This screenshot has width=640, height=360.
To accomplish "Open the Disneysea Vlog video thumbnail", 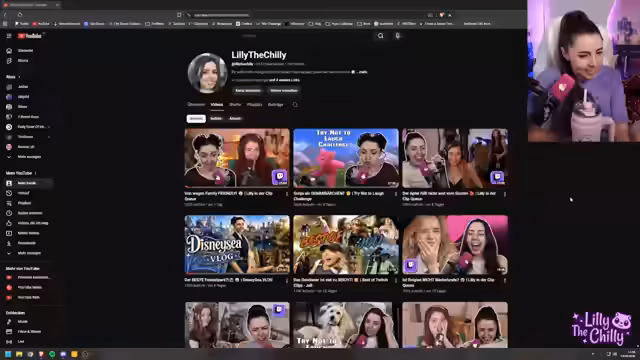I will tap(237, 244).
